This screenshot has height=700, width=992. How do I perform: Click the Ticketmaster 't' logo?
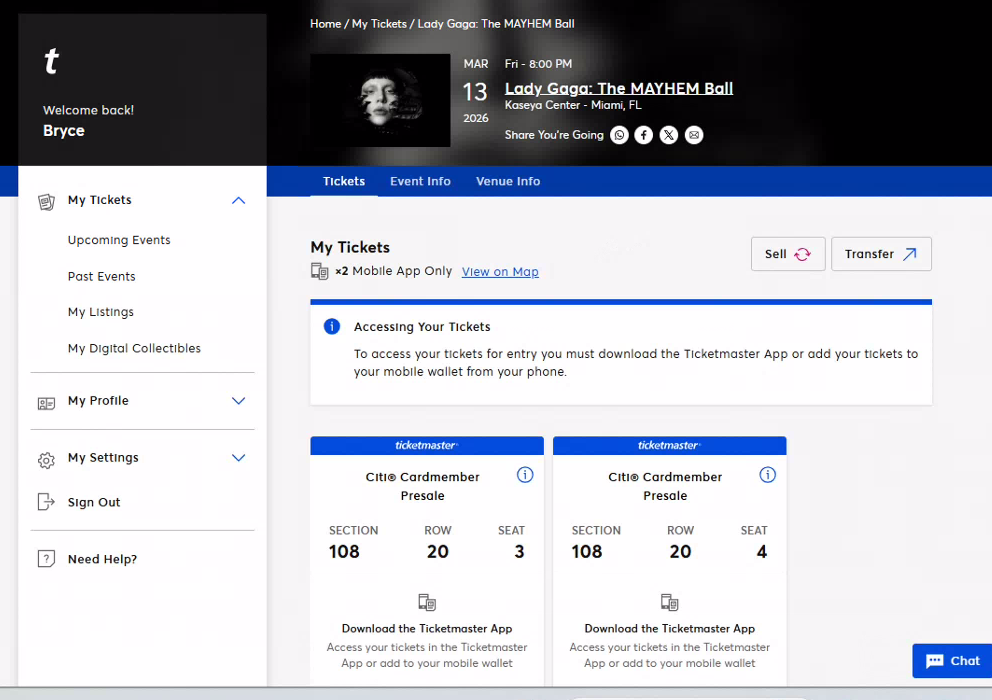[52, 63]
